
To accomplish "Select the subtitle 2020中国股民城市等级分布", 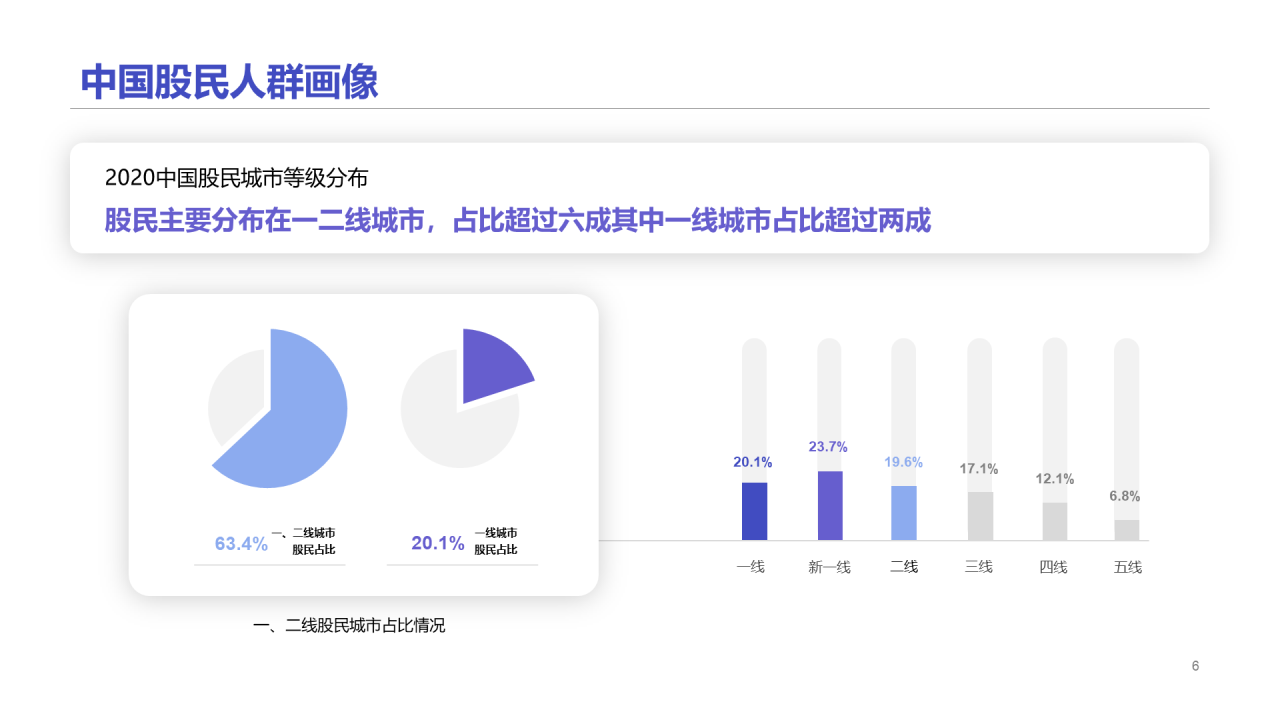I will 236,178.
